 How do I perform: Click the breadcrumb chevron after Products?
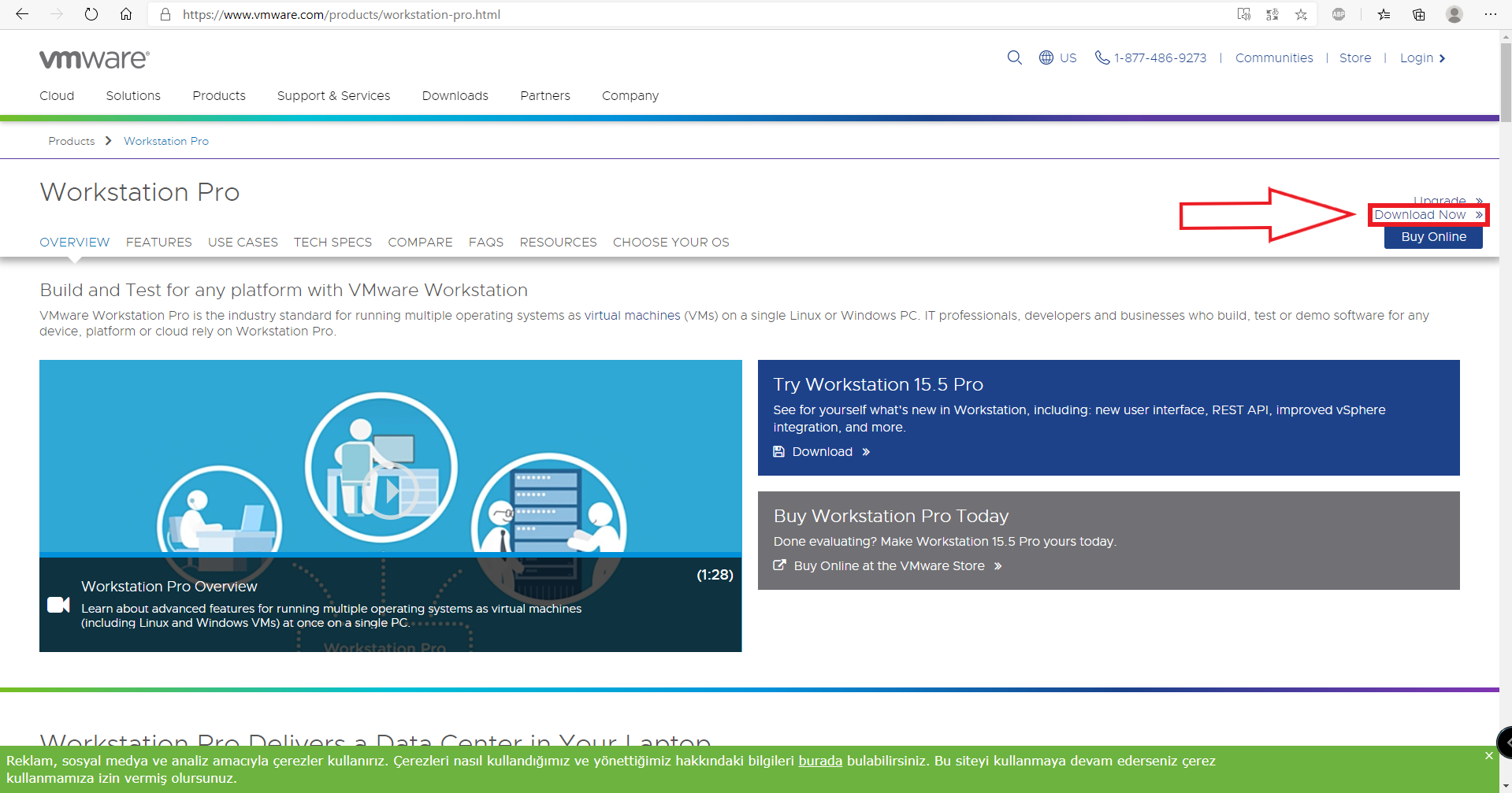[109, 141]
